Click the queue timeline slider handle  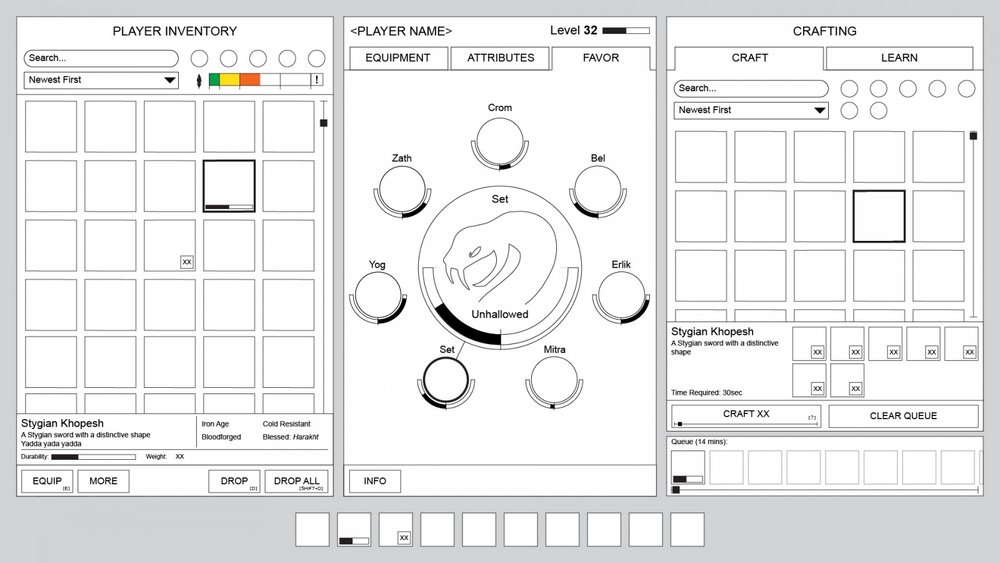coord(675,490)
